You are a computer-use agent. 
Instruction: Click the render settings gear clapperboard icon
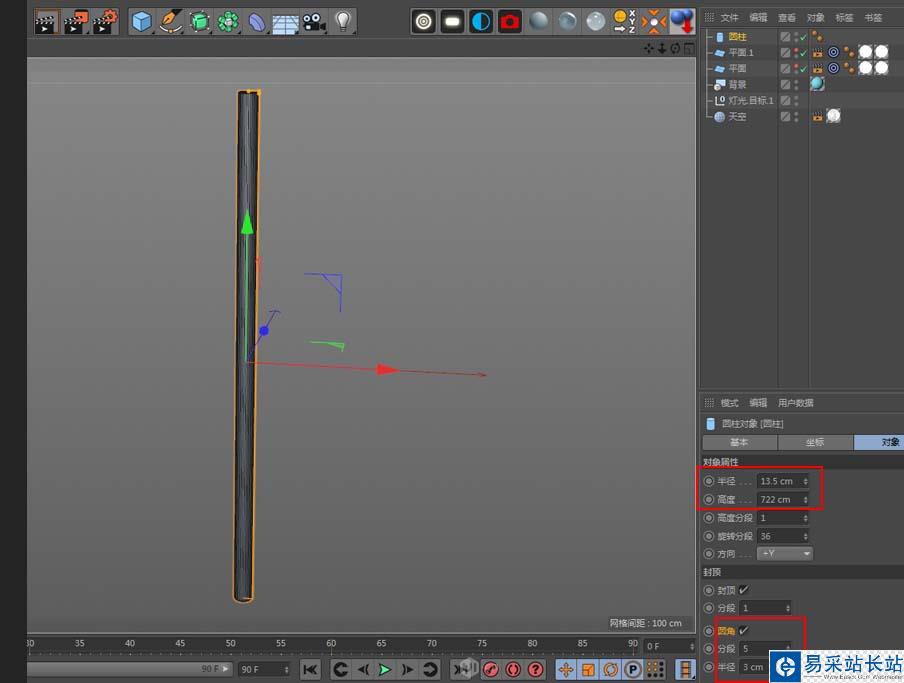click(x=104, y=21)
